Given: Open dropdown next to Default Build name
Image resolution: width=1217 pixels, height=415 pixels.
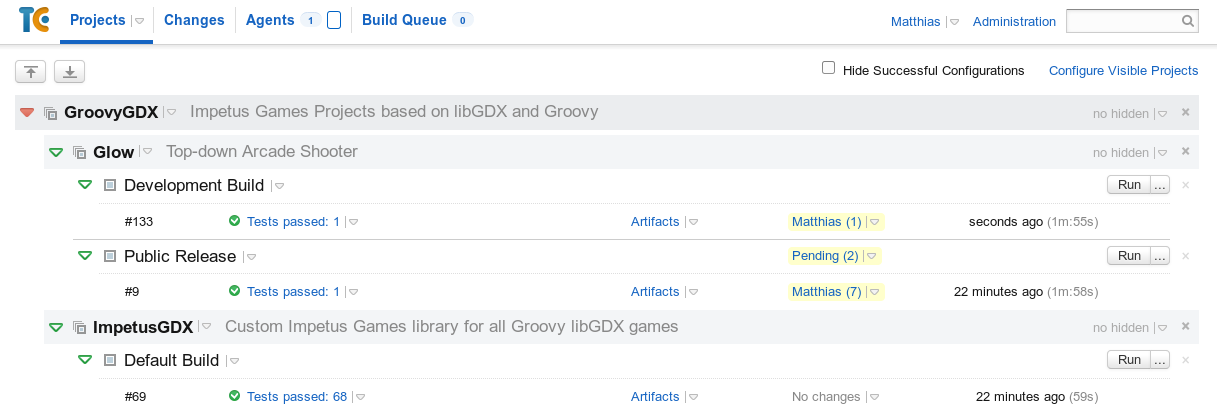Looking at the screenshot, I should click(233, 361).
